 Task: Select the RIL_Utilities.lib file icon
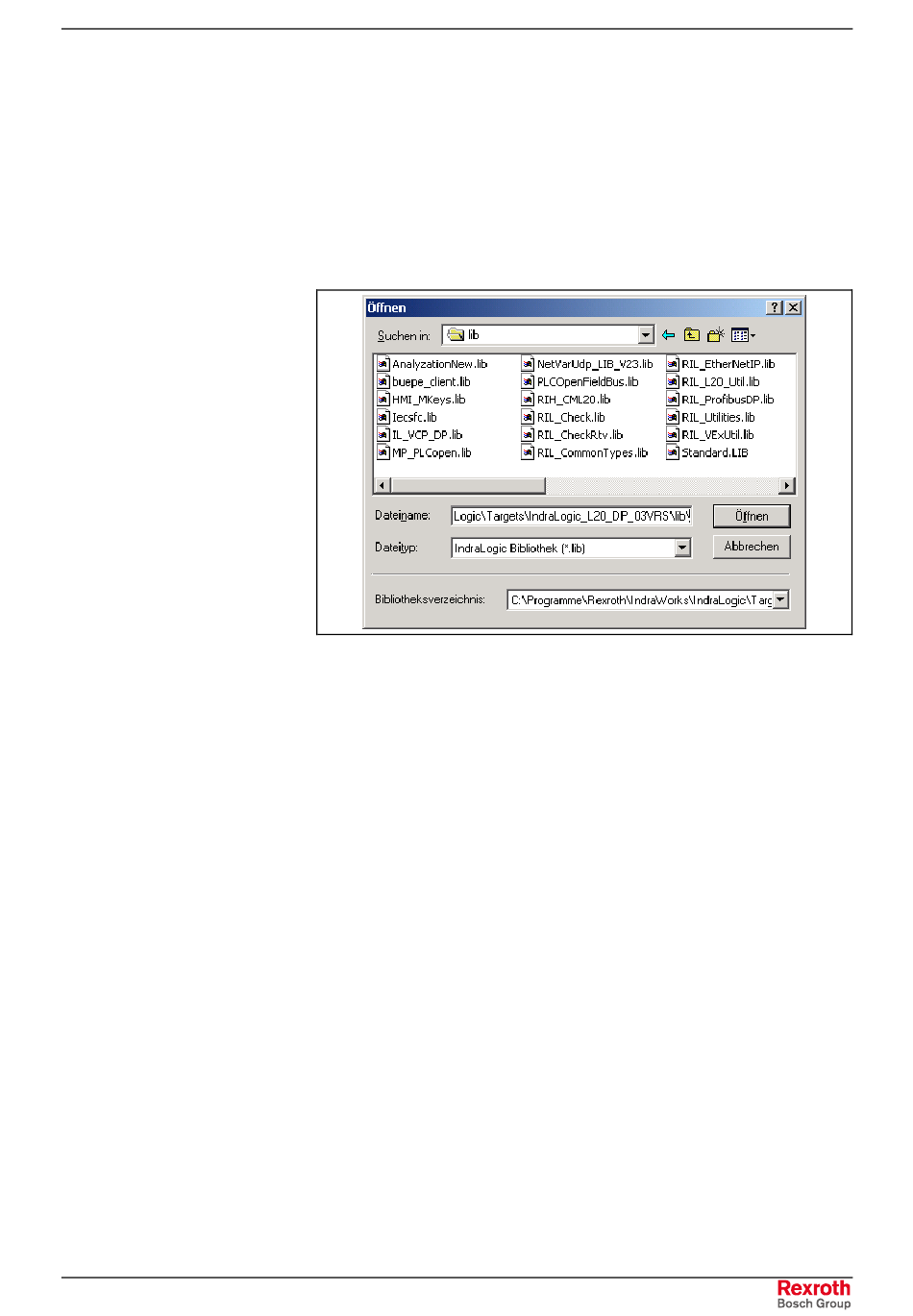point(673,417)
